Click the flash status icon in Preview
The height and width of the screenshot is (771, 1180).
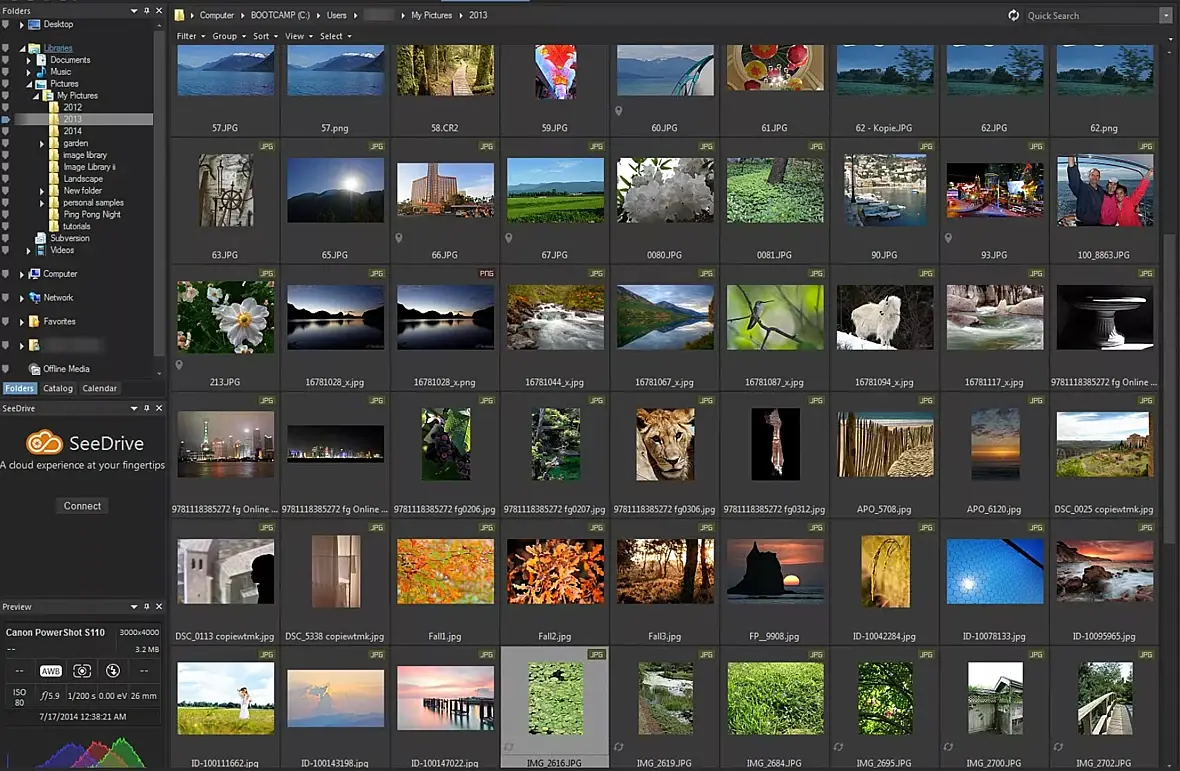click(113, 671)
